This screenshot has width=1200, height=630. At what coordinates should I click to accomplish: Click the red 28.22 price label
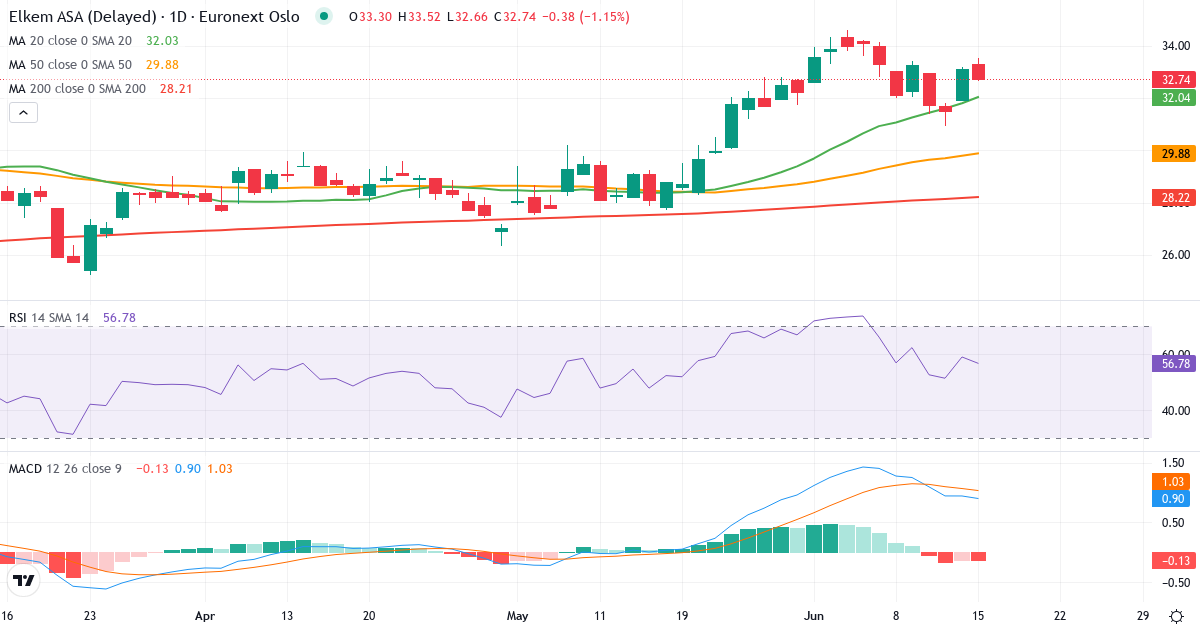tap(1172, 198)
